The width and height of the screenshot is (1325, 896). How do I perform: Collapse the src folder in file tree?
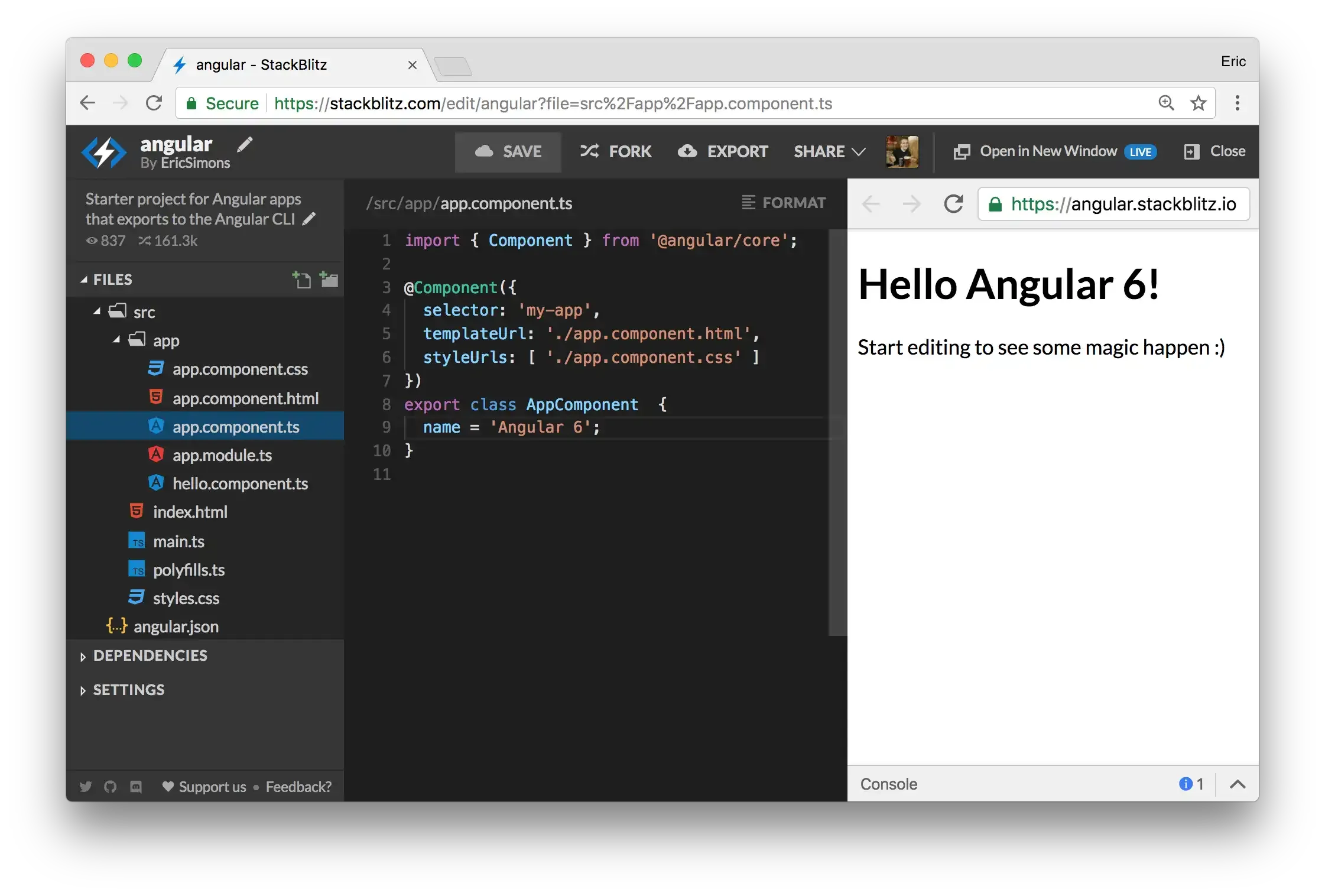coord(97,311)
